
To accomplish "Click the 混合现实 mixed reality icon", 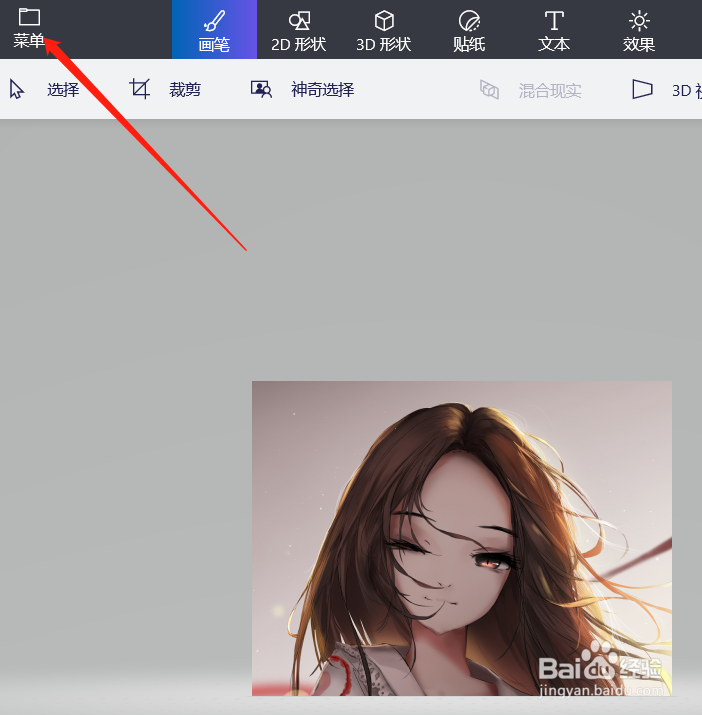I will (489, 89).
